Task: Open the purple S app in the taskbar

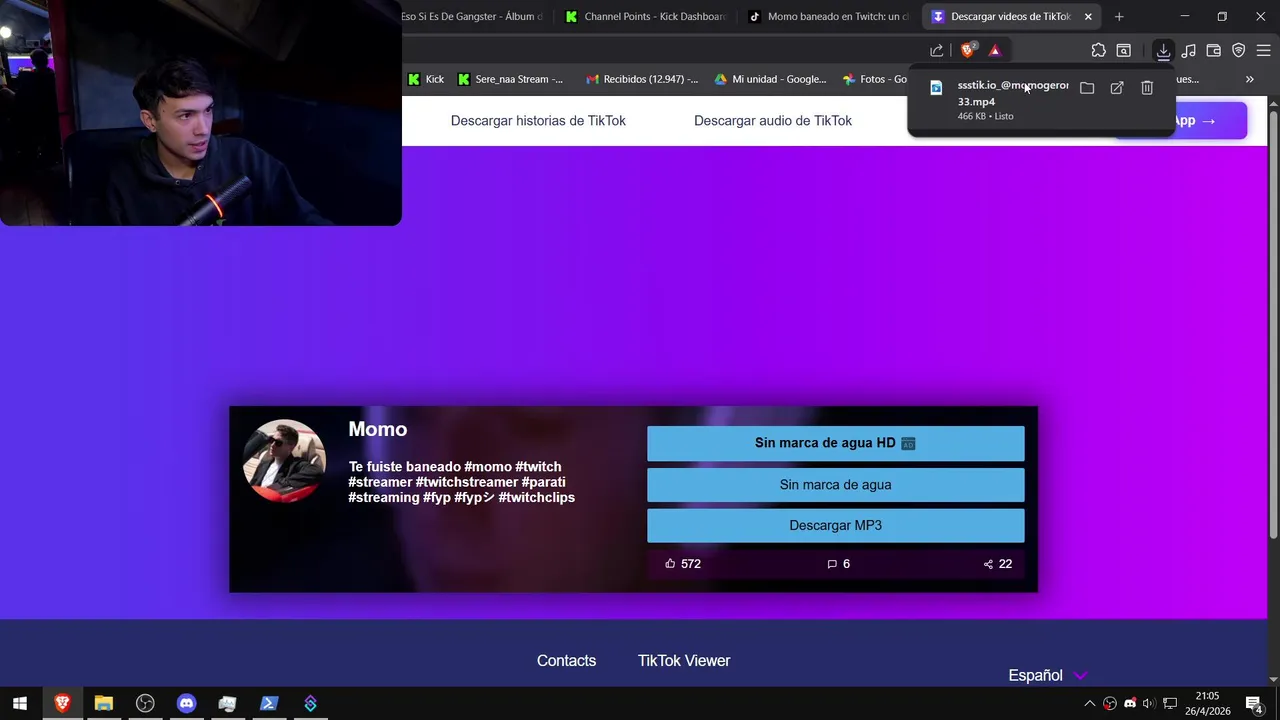Action: [310, 703]
